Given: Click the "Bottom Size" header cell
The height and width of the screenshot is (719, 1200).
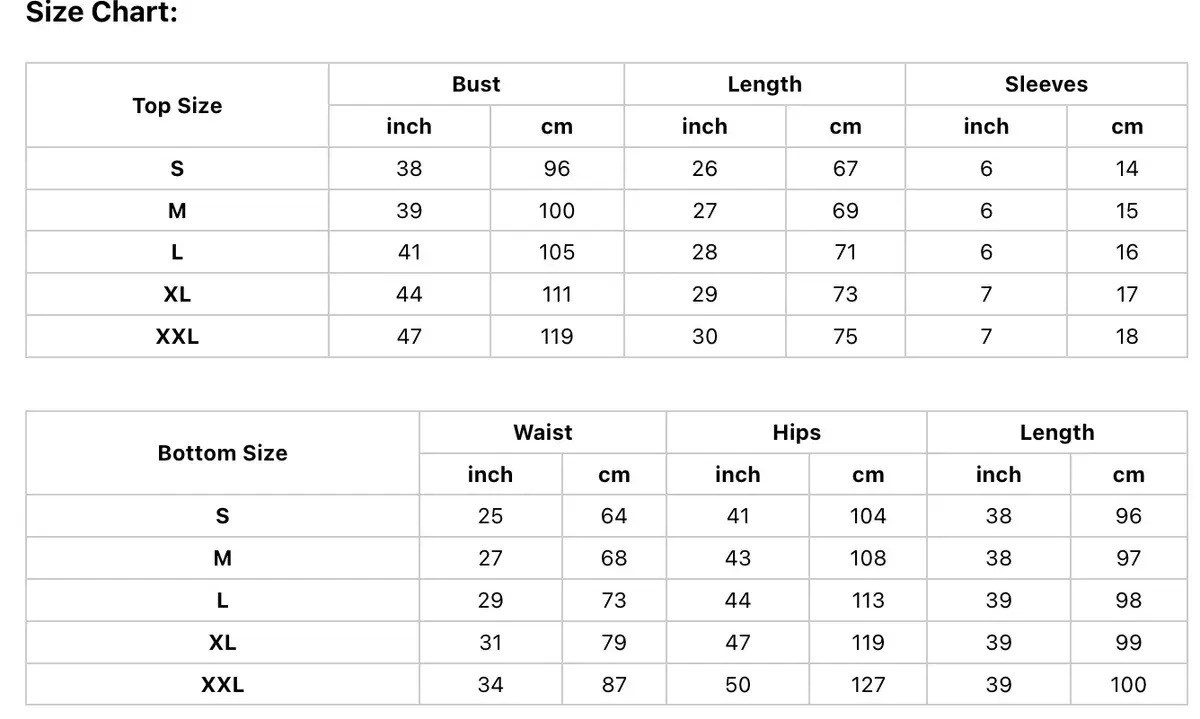Looking at the screenshot, I should pos(222,453).
